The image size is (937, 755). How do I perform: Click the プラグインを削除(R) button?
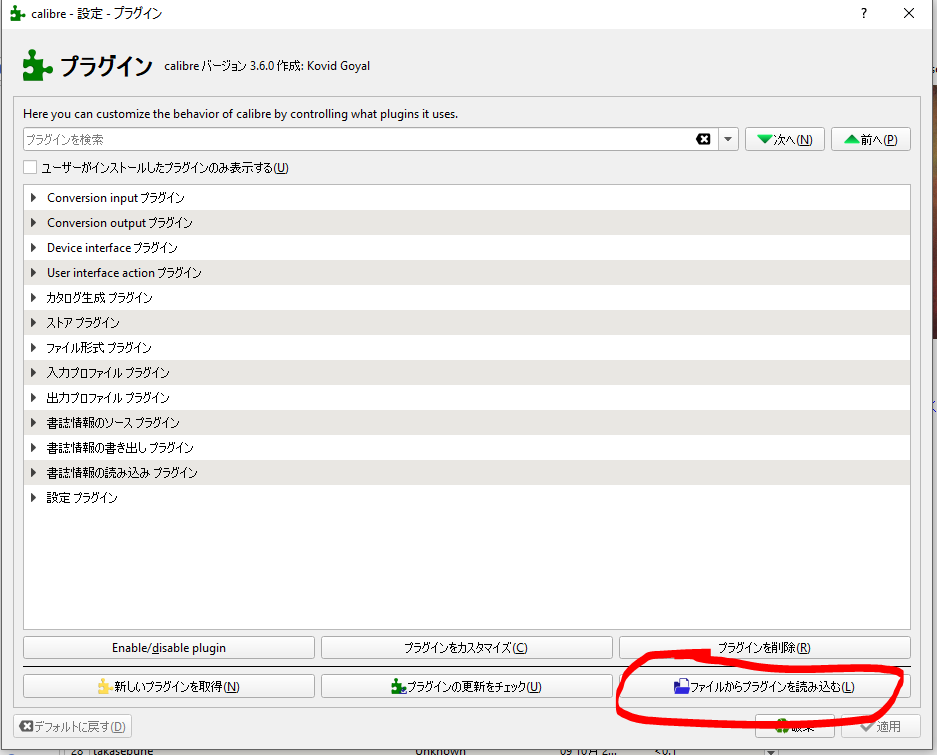pyautogui.click(x=765, y=647)
